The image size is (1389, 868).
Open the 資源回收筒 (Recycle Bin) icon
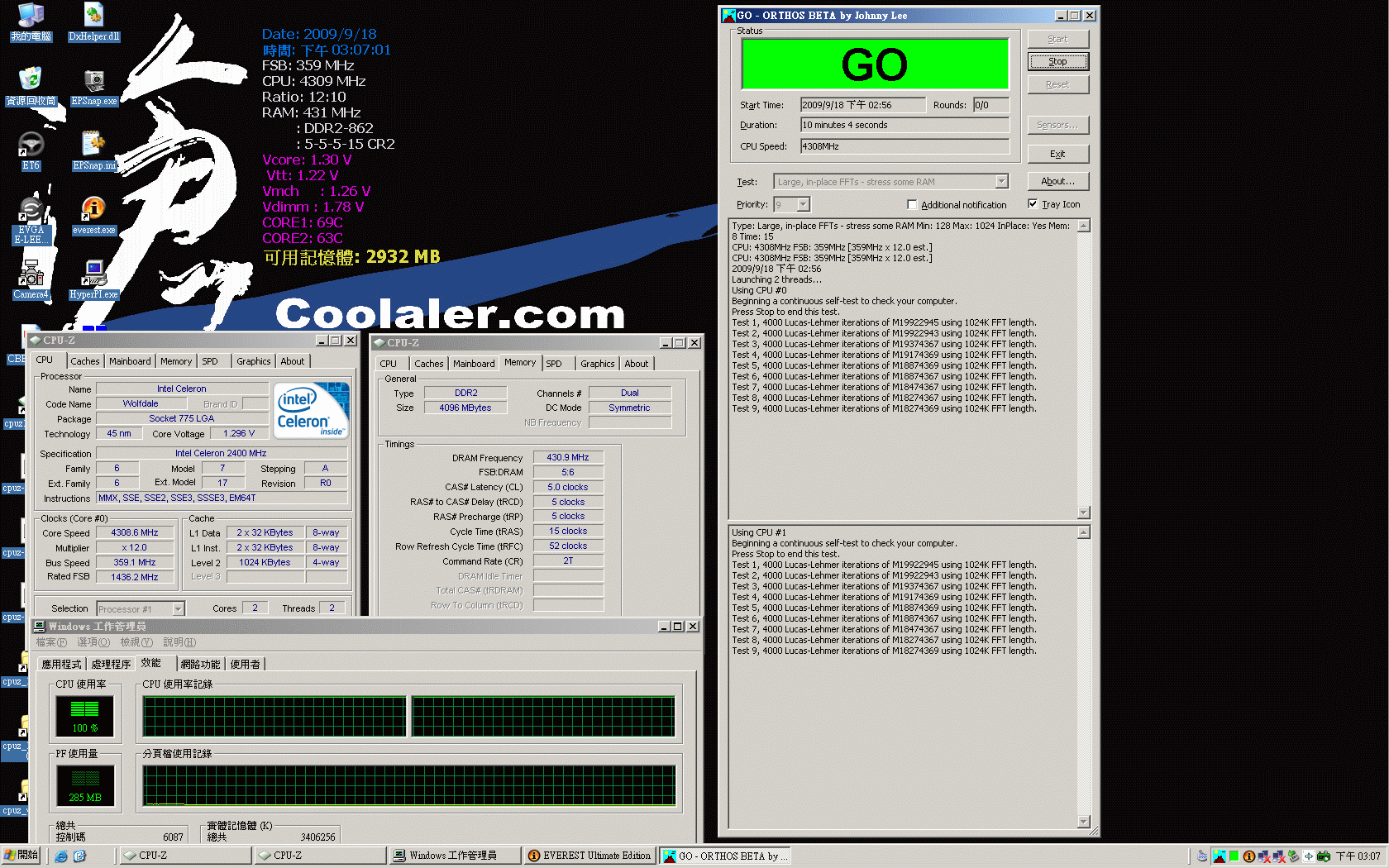(31, 86)
